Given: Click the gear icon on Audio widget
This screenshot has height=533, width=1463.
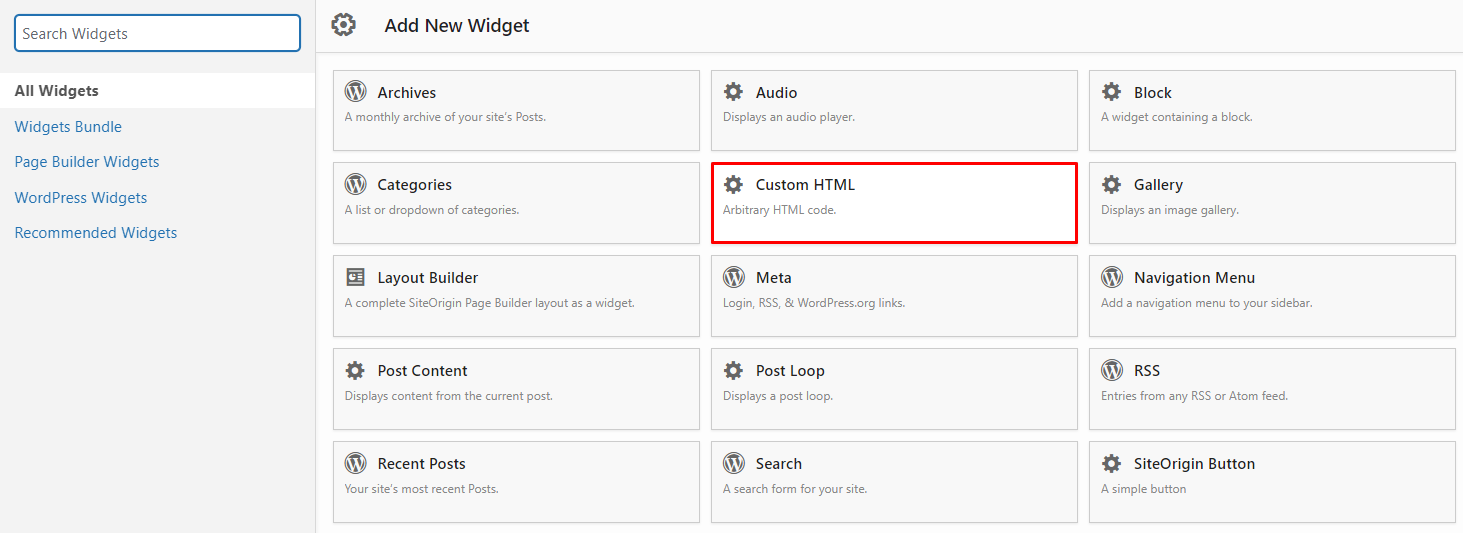Looking at the screenshot, I should click(733, 92).
